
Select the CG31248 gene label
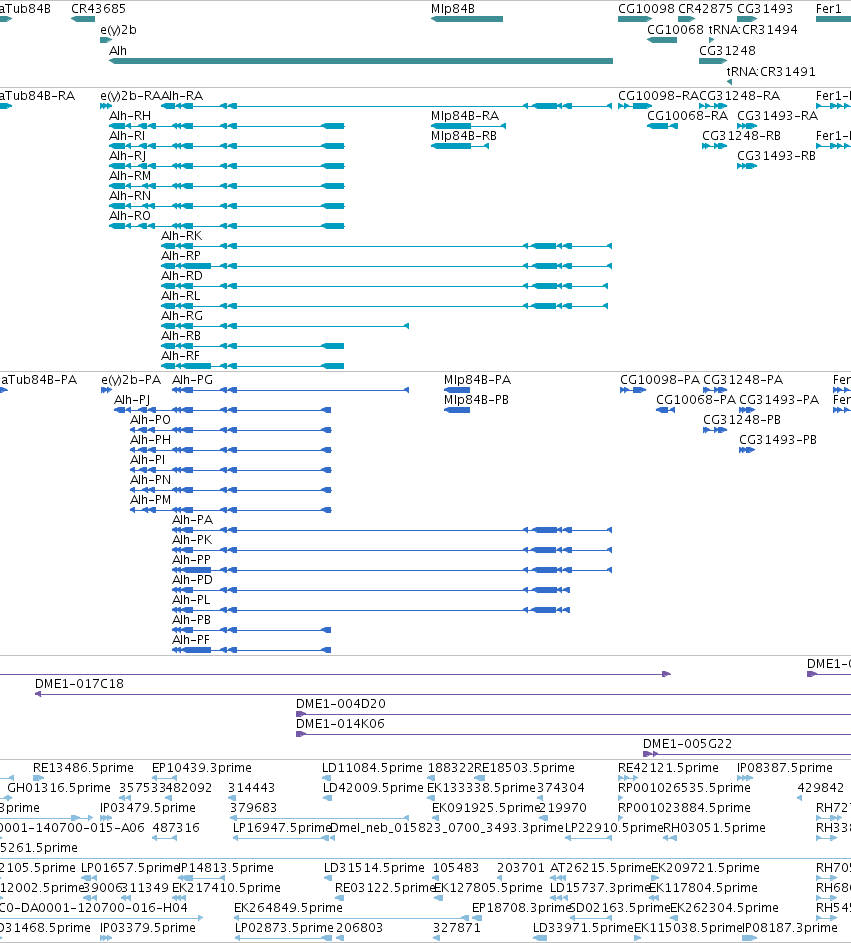[727, 51]
